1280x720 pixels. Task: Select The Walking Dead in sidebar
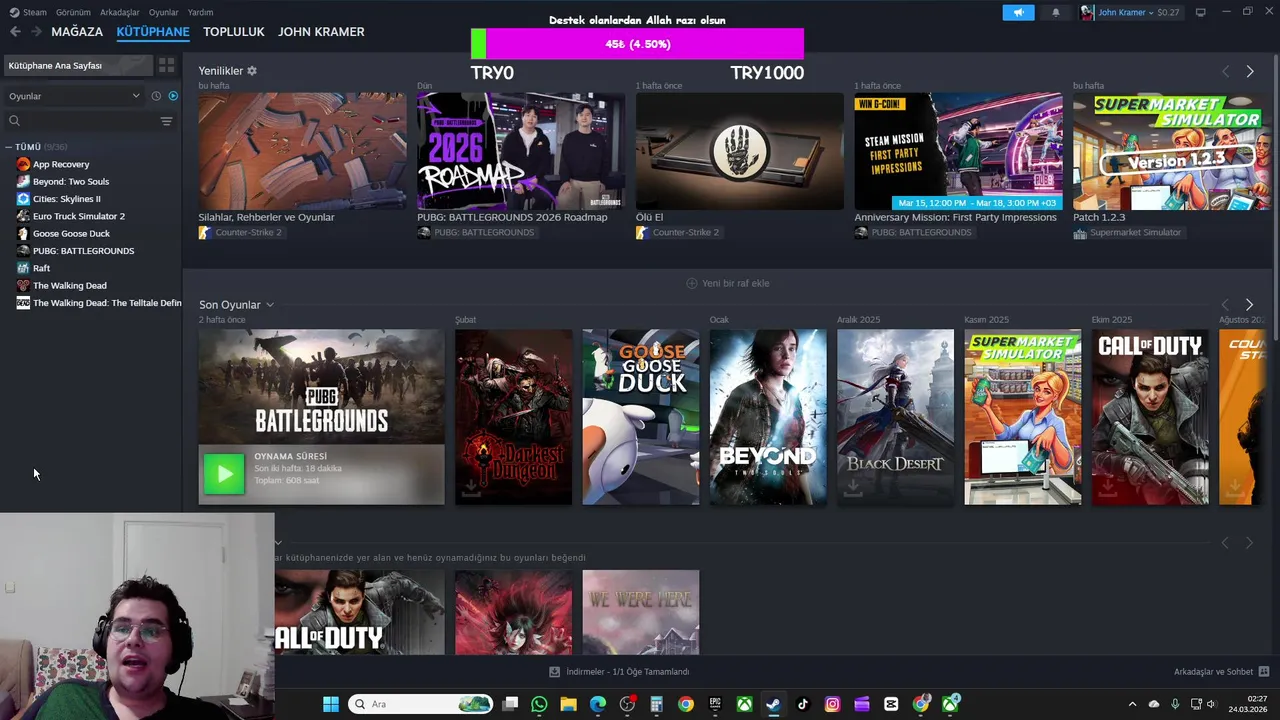tap(70, 285)
